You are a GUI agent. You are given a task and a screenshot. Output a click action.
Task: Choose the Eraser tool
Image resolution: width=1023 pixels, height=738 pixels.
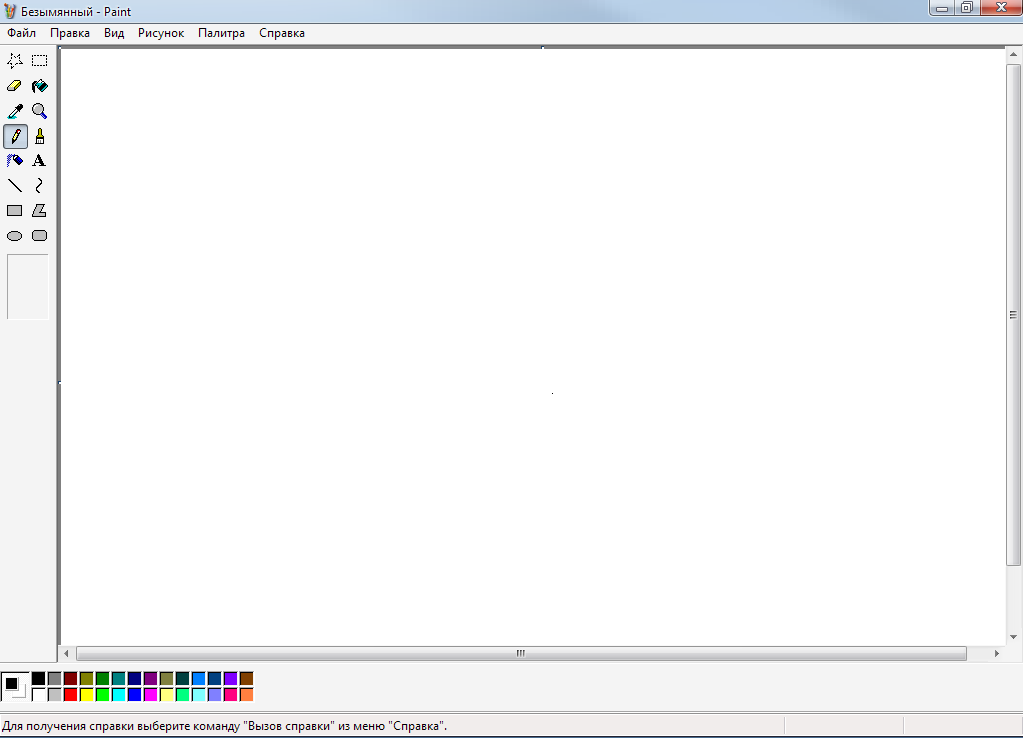point(15,86)
